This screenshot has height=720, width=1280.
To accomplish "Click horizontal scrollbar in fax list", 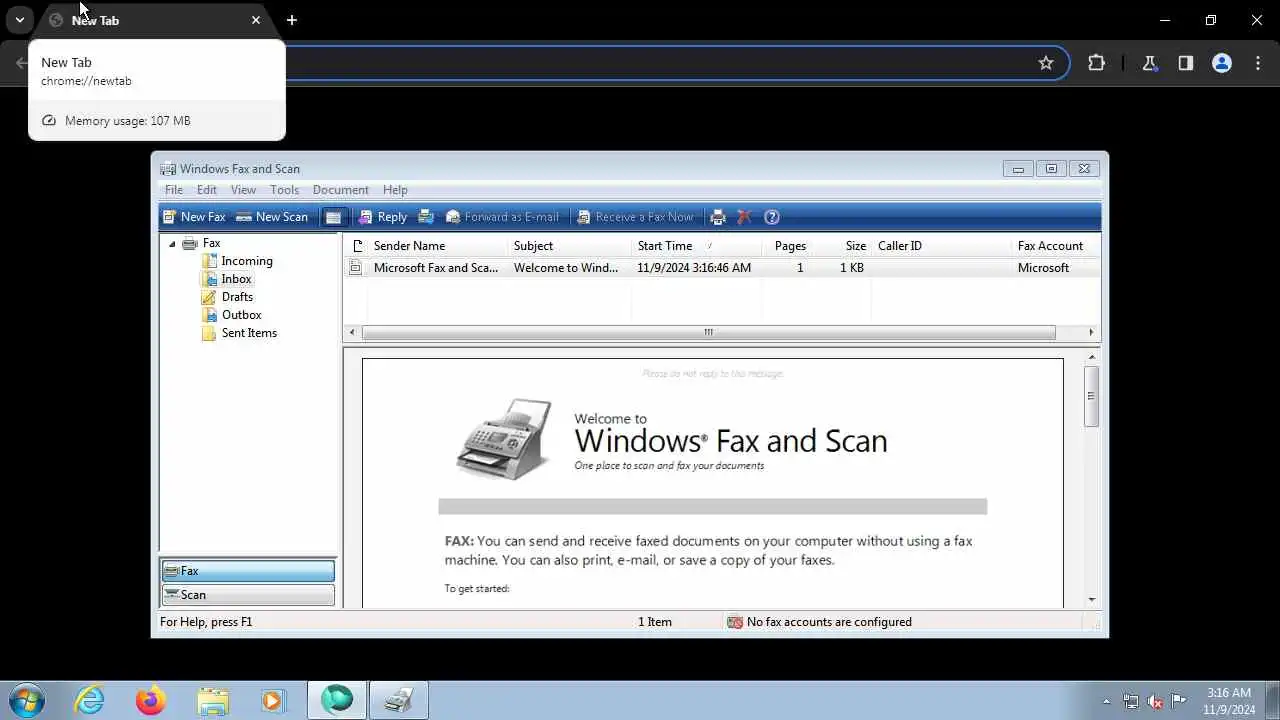I will click(708, 333).
